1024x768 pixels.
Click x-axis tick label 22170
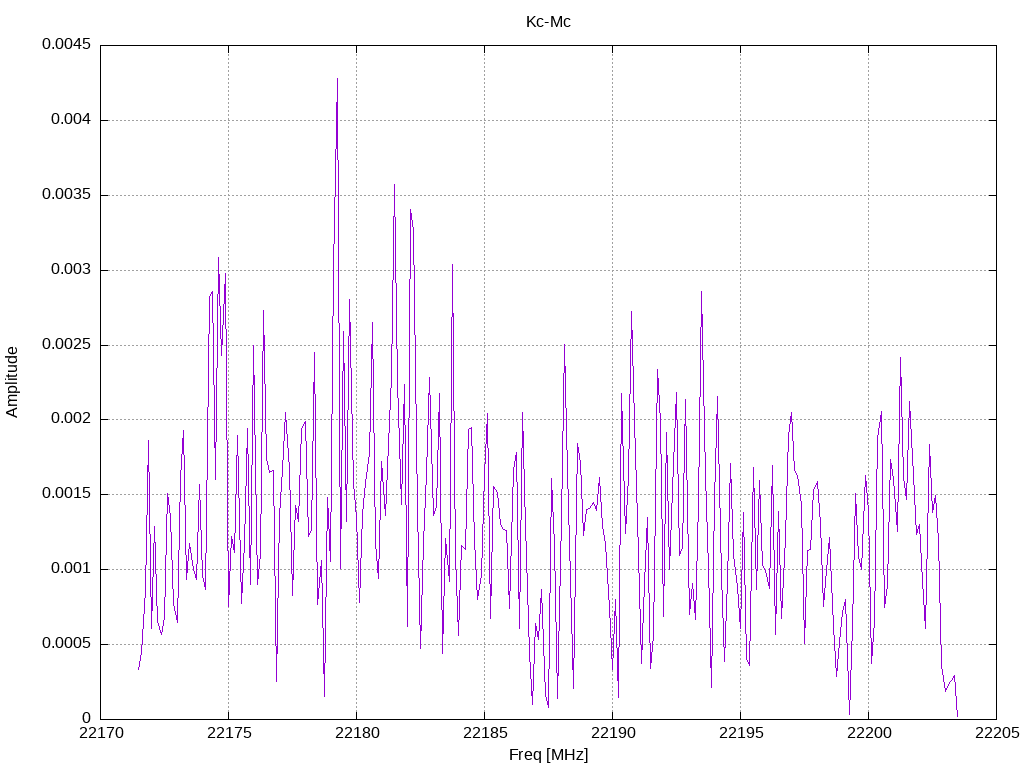pos(101,733)
